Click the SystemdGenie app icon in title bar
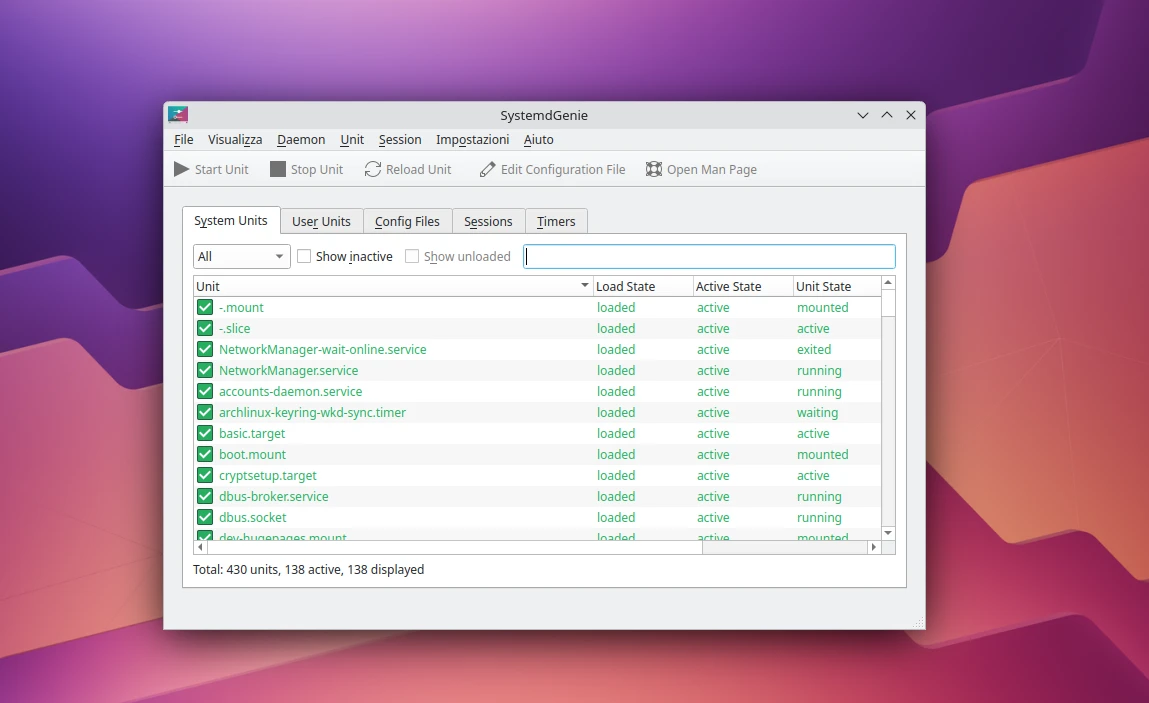The width and height of the screenshot is (1149, 703). [178, 115]
